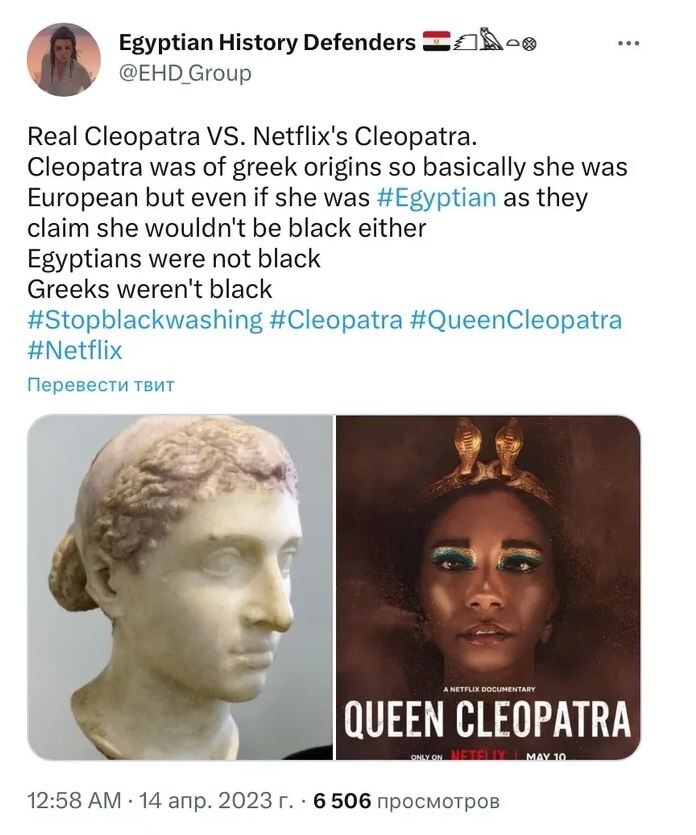Click Перевести твит to translate tweet
The height and width of the screenshot is (835, 696).
(101, 384)
